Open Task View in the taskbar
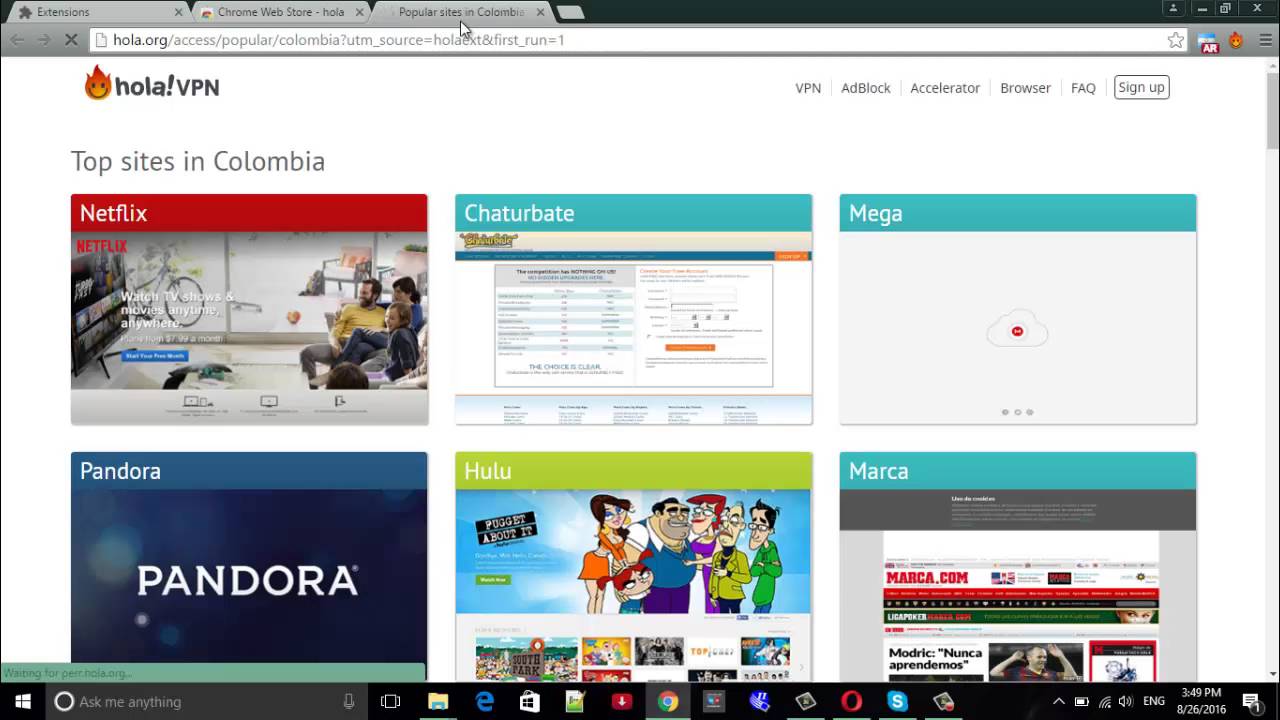Viewport: 1280px width, 720px height. click(391, 701)
